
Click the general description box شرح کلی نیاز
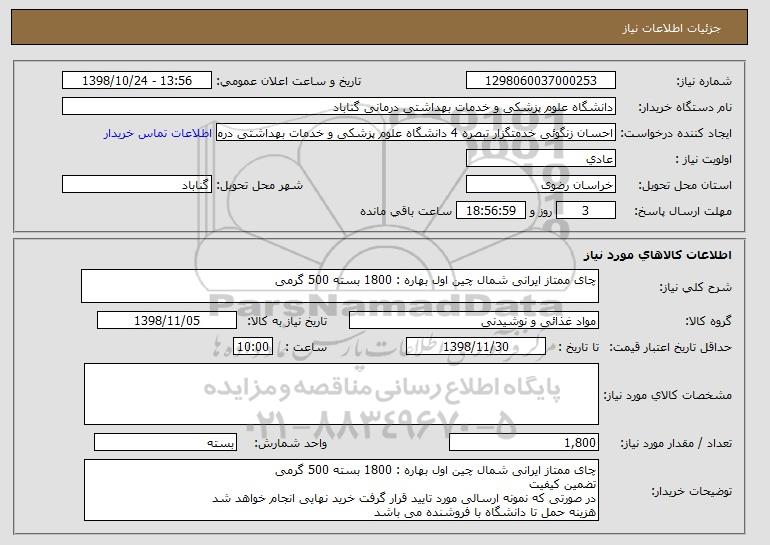[340, 286]
